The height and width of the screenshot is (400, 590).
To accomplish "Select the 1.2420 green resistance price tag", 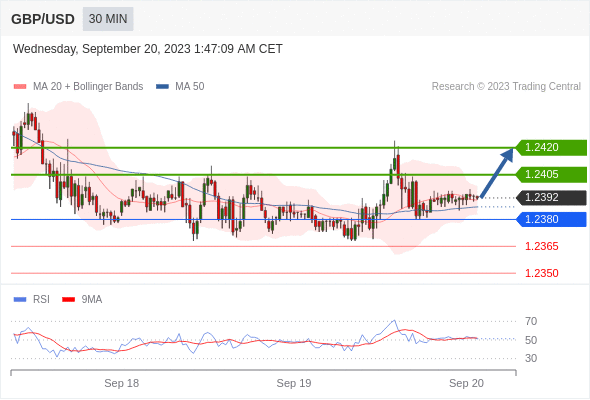I will click(551, 148).
